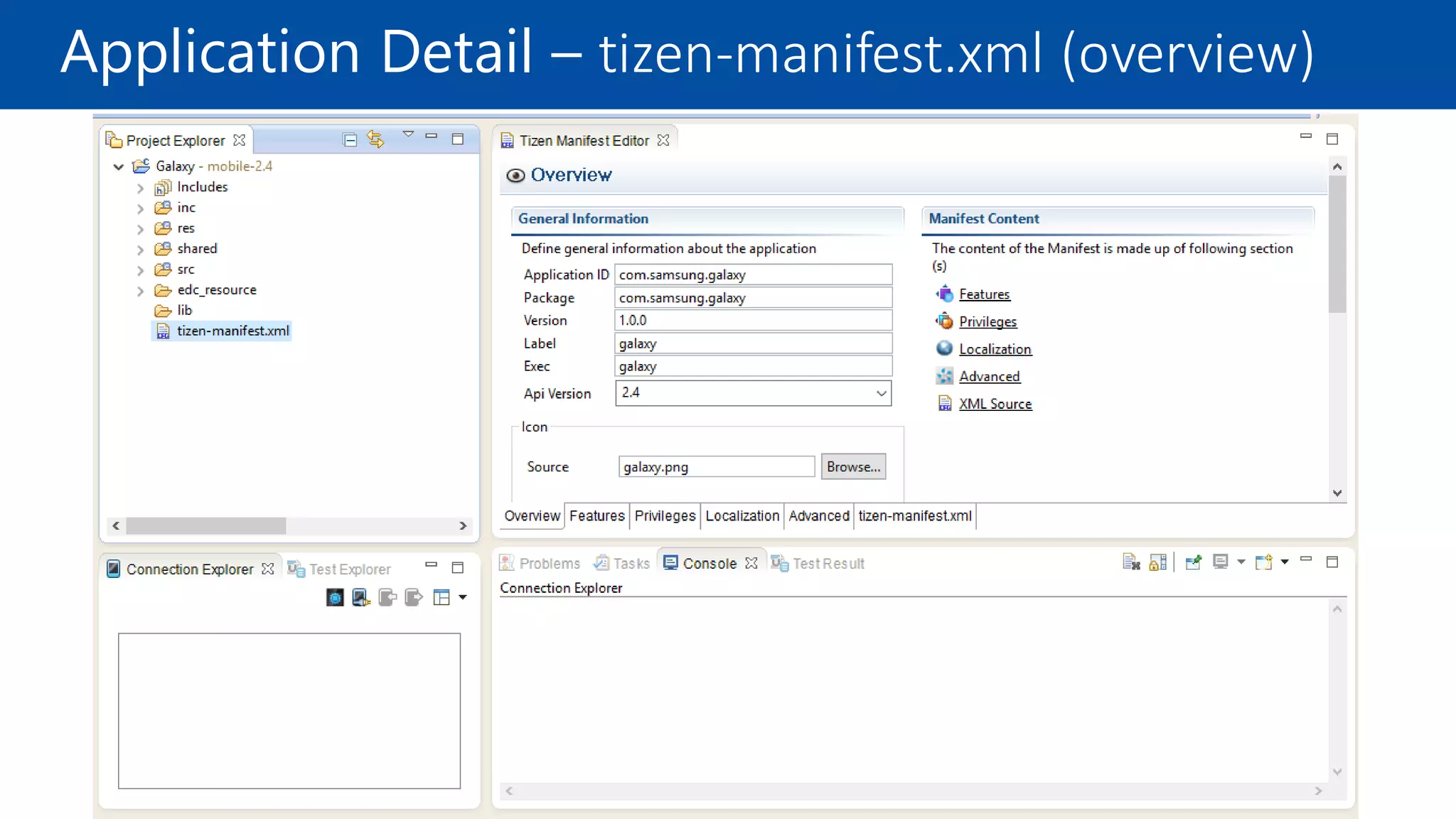This screenshot has width=1456, height=819.
Task: Open the Privileges link
Action: coord(987,322)
